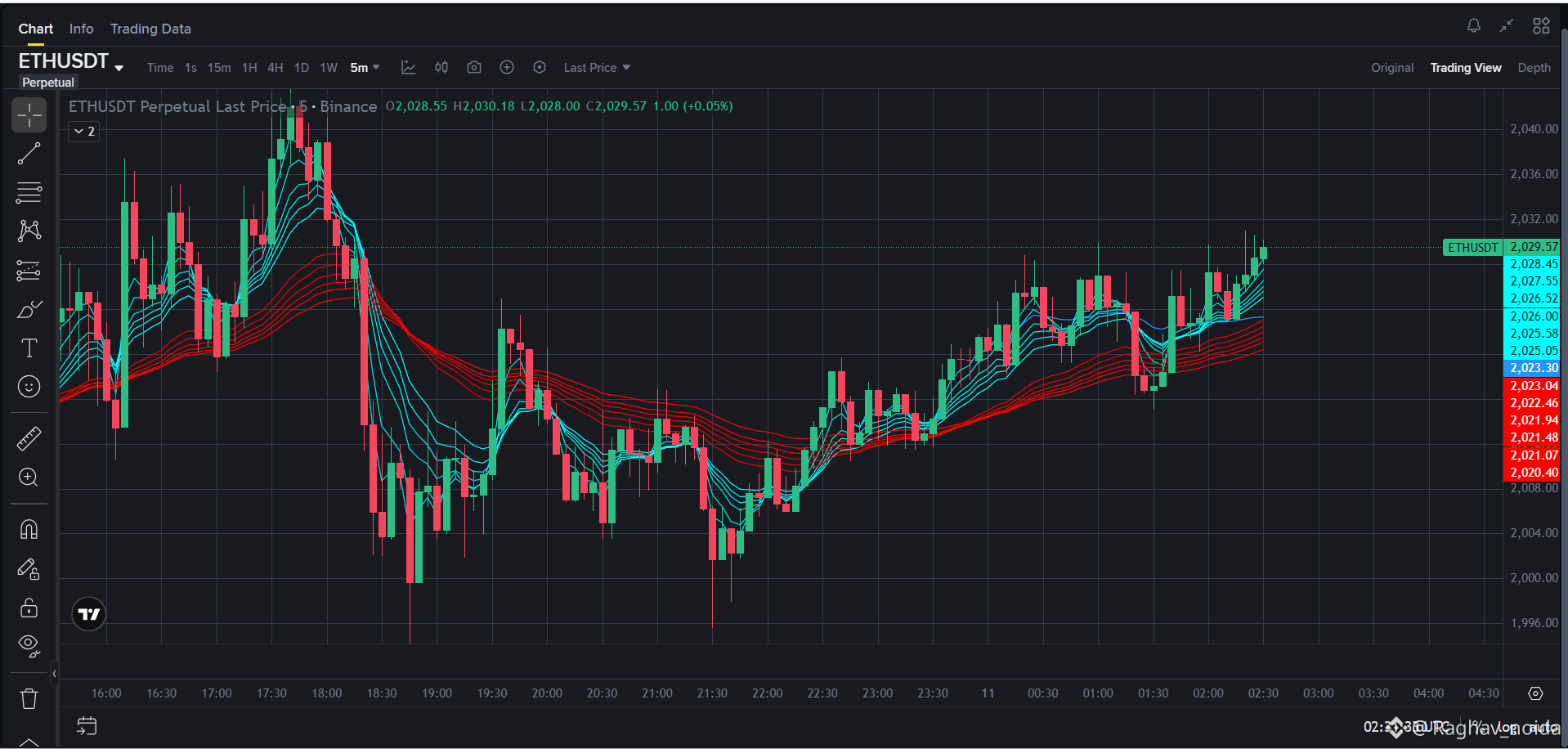Toggle lock all drawing tools
Screen dimensions: 1568x749
pos(29,608)
